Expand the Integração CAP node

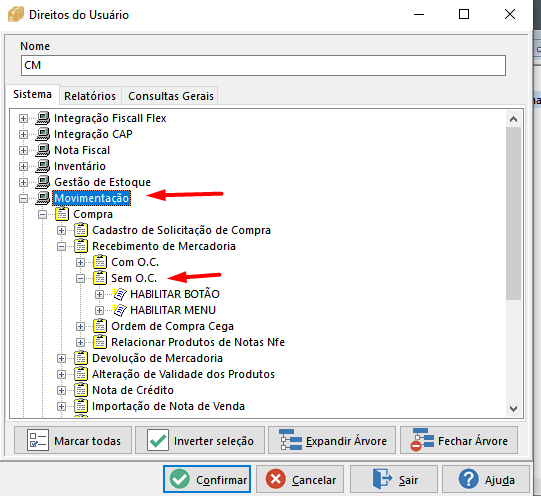(x=23, y=134)
